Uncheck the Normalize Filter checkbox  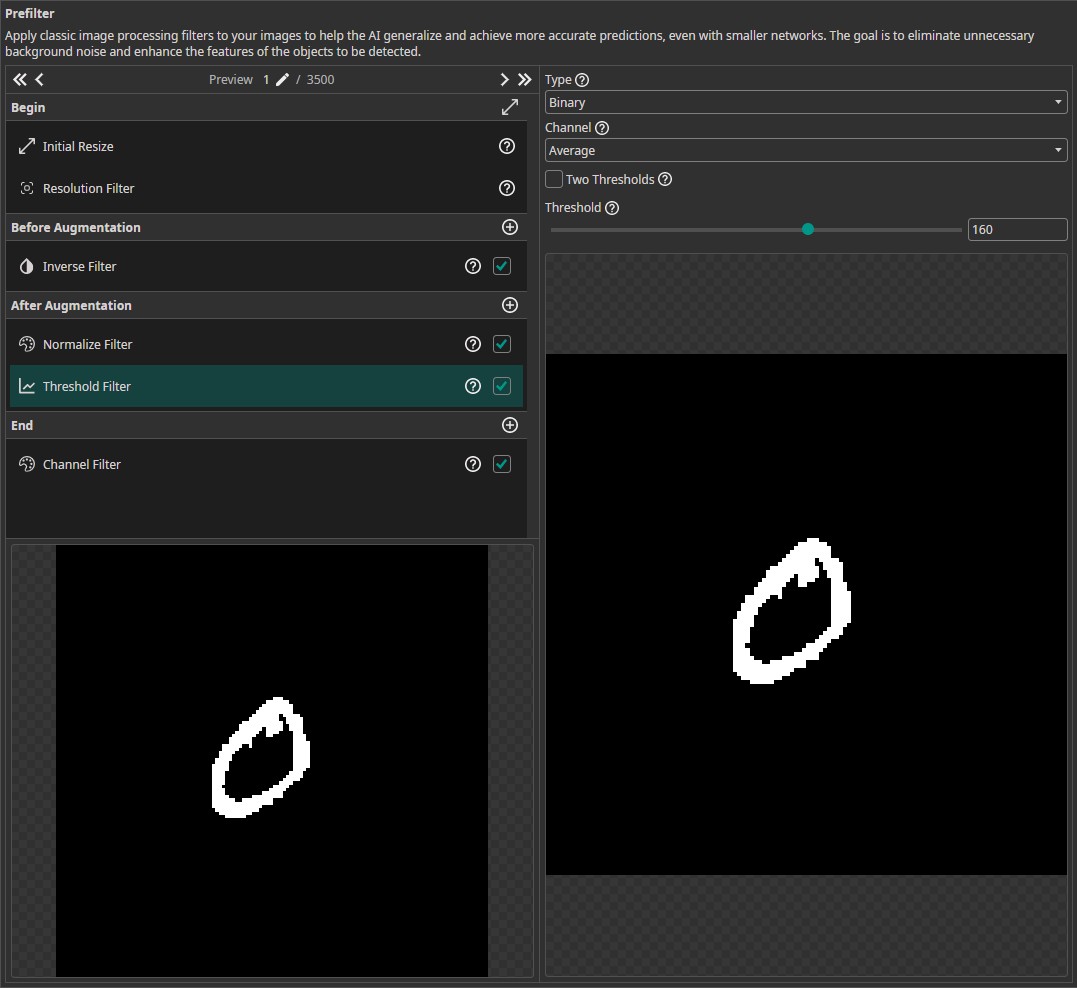[x=502, y=344]
